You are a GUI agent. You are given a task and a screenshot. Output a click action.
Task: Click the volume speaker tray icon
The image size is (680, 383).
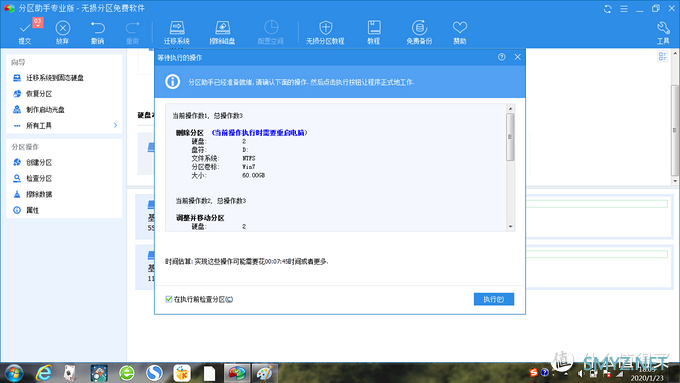(581, 373)
